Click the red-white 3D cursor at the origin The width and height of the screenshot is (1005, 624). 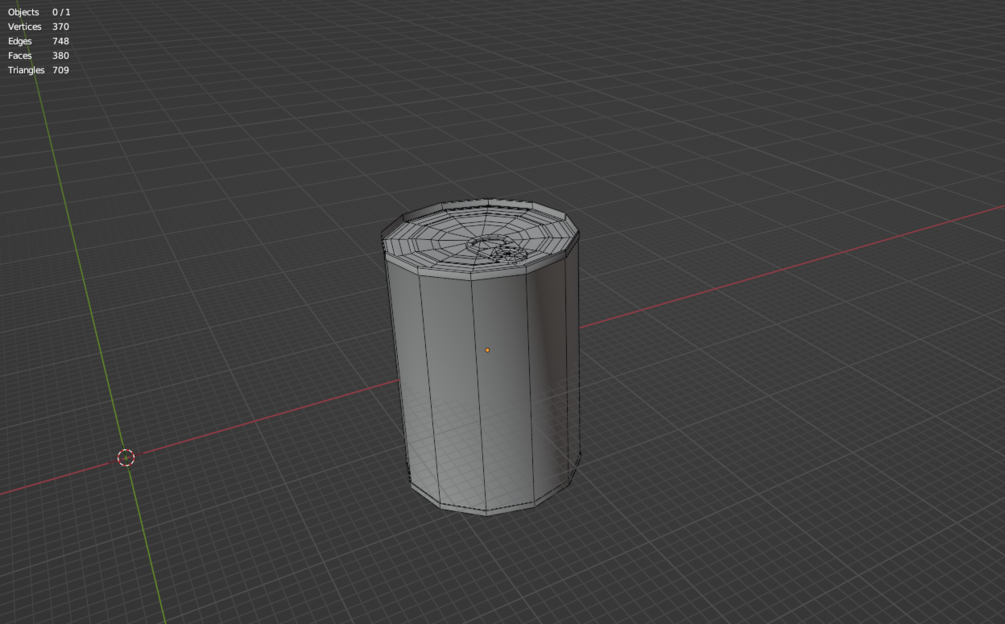[x=126, y=457]
